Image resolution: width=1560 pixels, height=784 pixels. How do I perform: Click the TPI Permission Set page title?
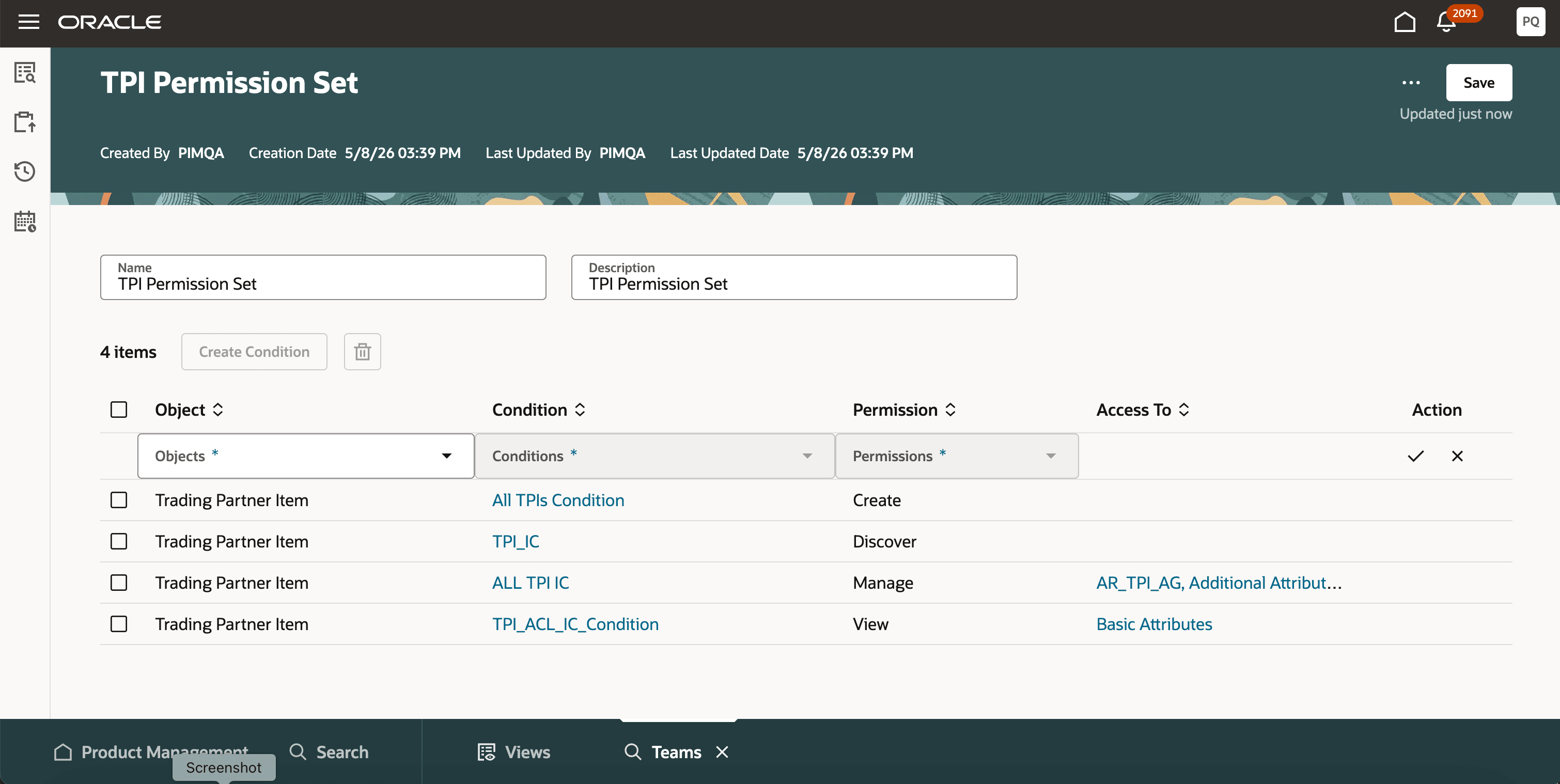click(229, 82)
